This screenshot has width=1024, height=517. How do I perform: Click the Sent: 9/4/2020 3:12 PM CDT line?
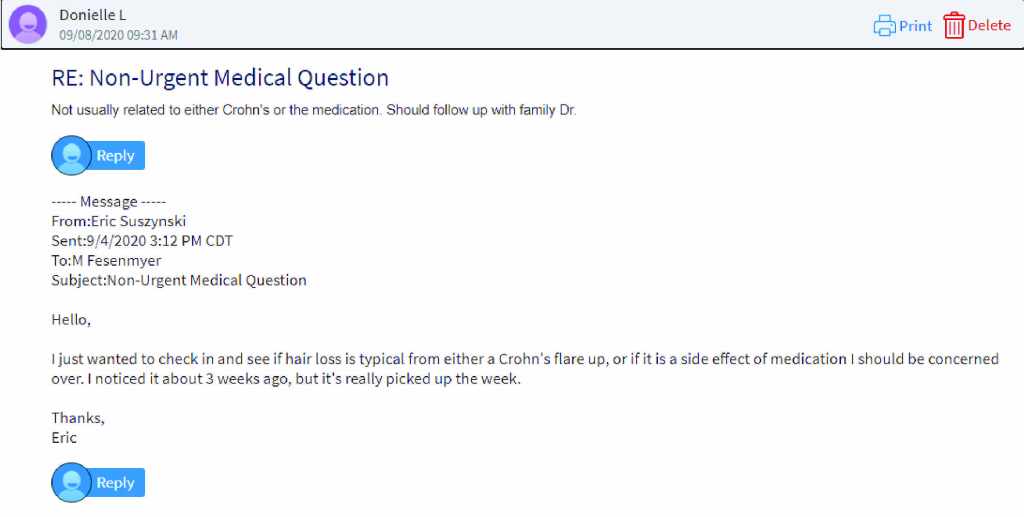142,241
